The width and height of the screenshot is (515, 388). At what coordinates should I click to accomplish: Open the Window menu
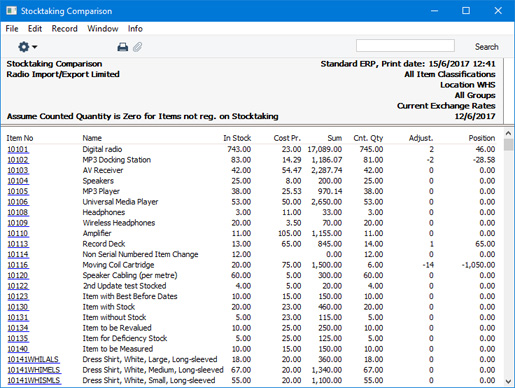click(103, 29)
